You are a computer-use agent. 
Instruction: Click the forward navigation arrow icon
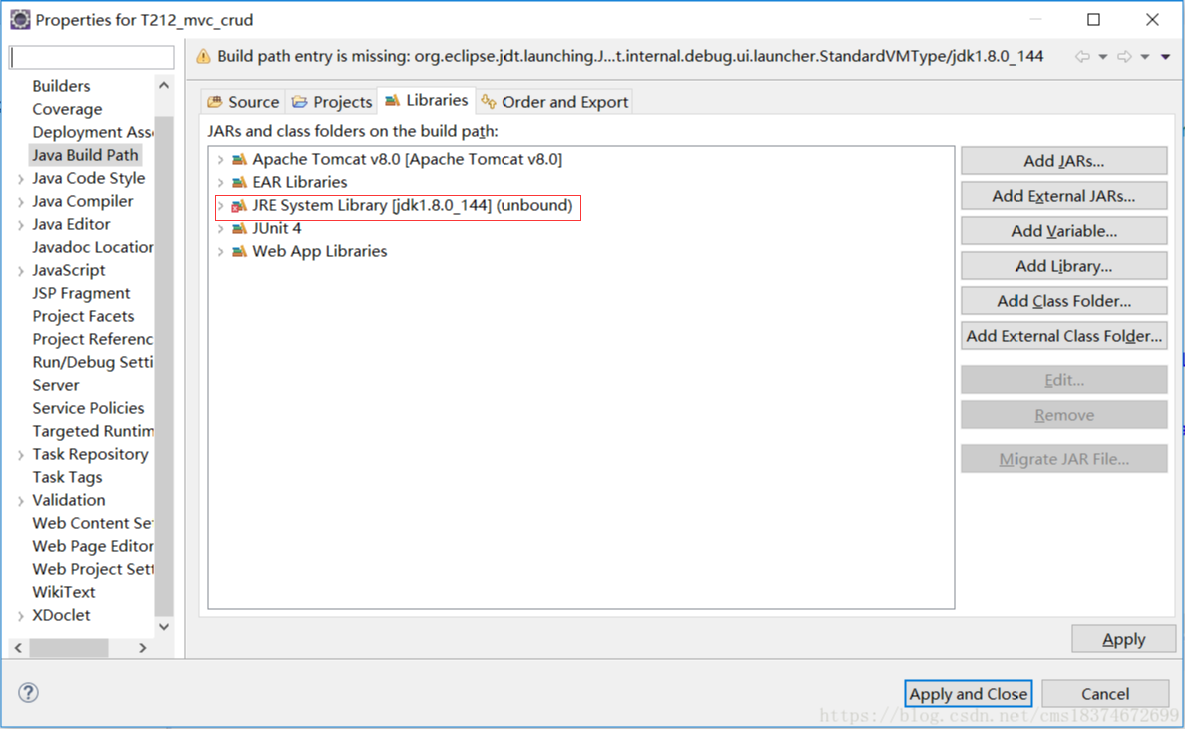pyautogui.click(x=1125, y=57)
